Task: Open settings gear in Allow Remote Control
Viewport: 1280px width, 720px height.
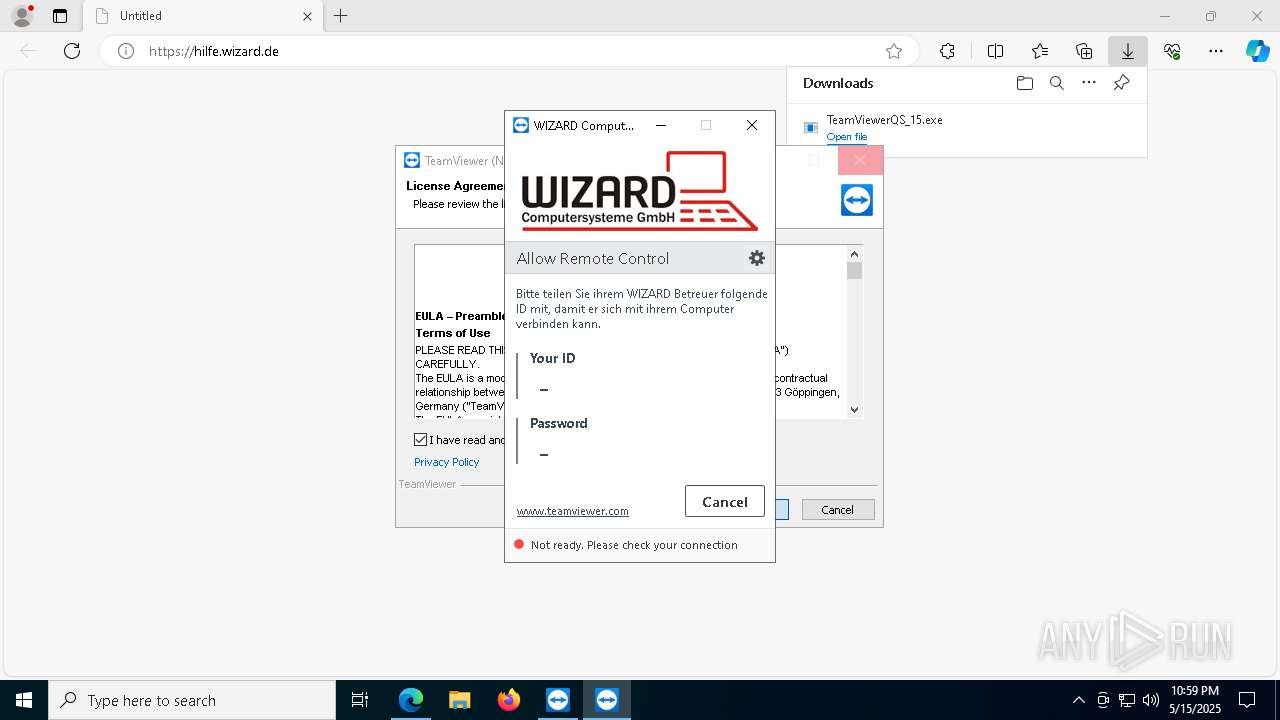Action: pyautogui.click(x=757, y=258)
